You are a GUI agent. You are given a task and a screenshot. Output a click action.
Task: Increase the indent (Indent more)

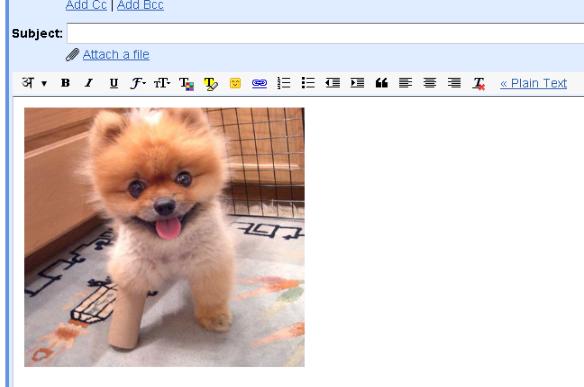tap(357, 83)
